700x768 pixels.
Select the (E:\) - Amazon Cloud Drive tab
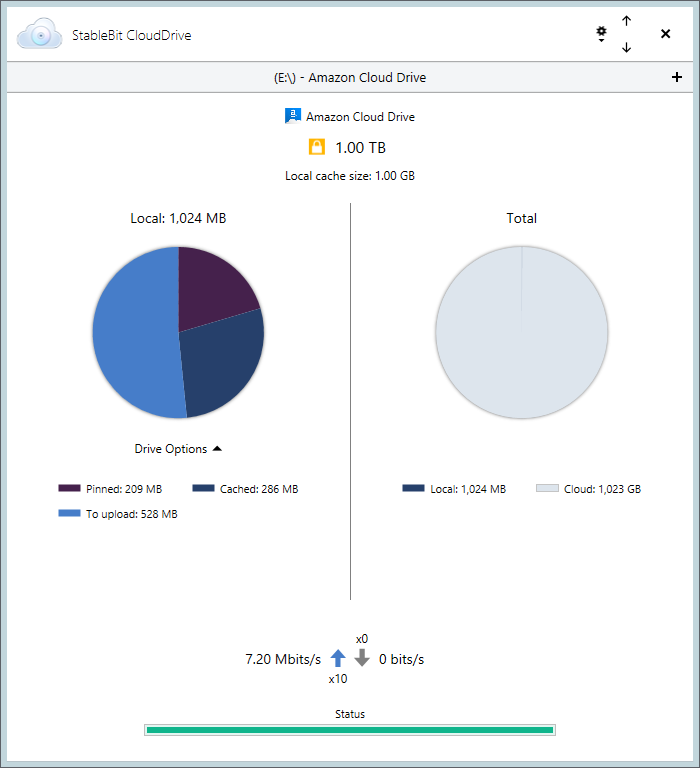pyautogui.click(x=350, y=77)
